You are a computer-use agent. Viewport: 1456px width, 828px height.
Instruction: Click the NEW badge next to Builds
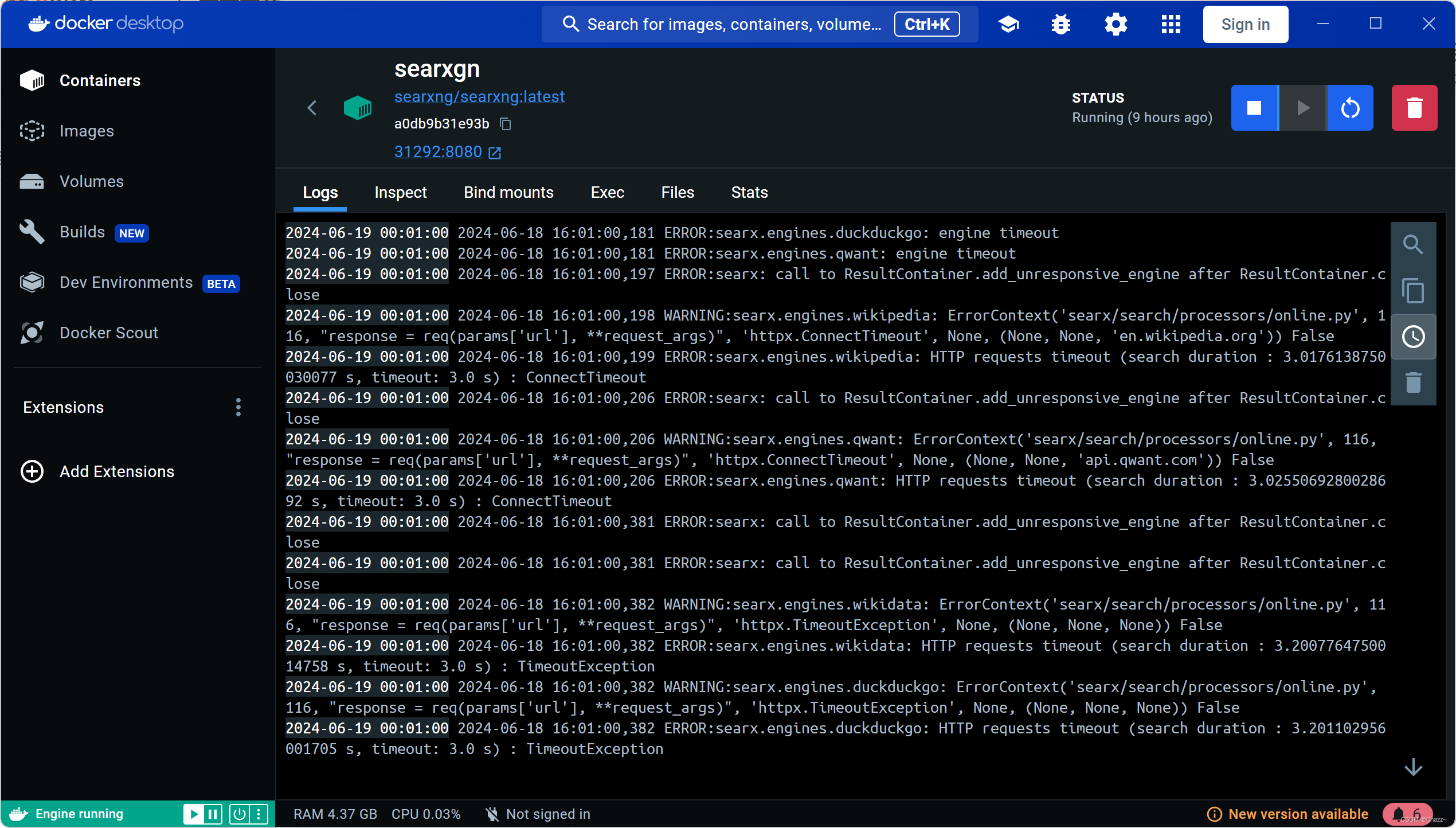click(132, 233)
